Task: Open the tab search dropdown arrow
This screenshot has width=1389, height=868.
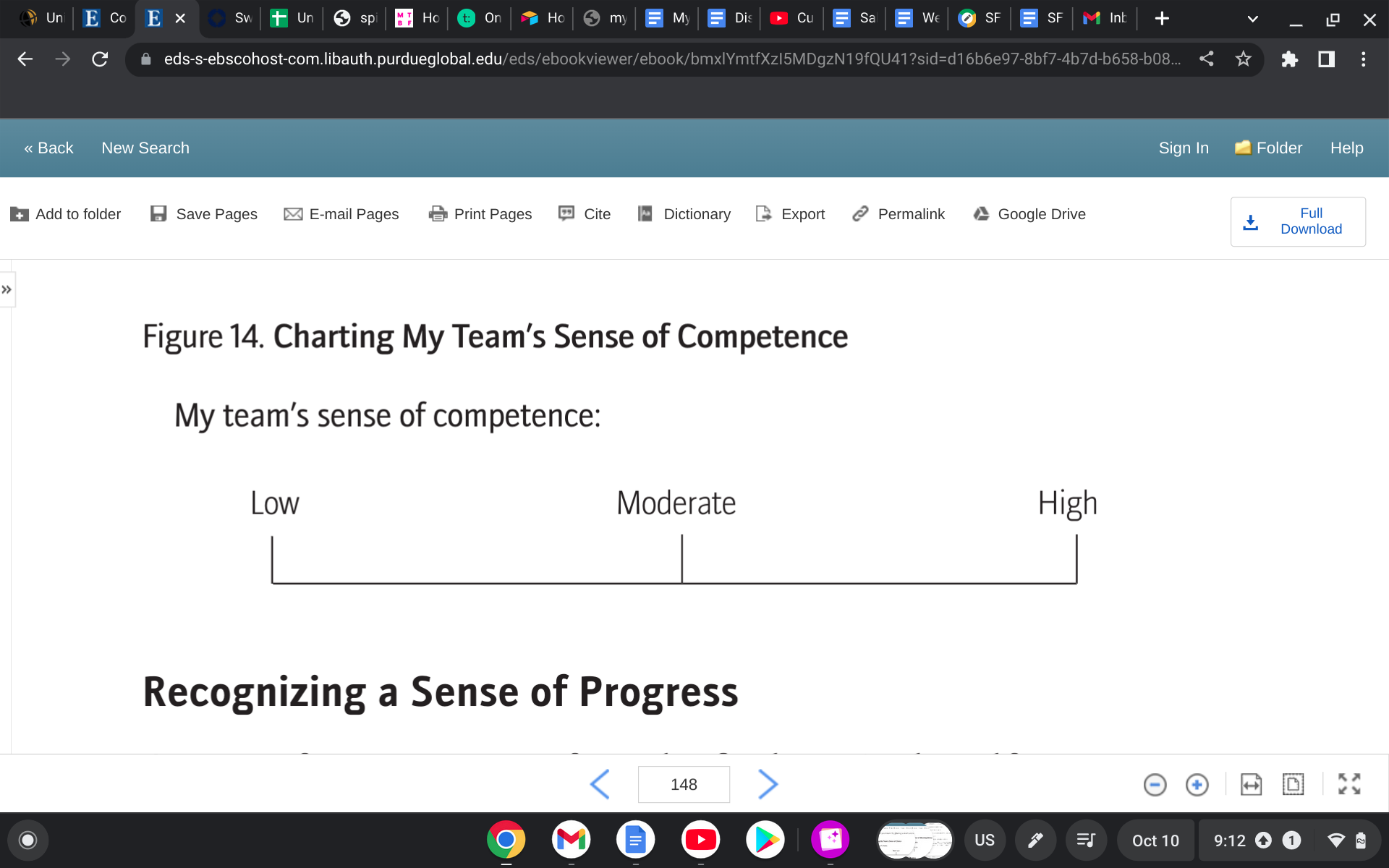Action: point(1253,19)
